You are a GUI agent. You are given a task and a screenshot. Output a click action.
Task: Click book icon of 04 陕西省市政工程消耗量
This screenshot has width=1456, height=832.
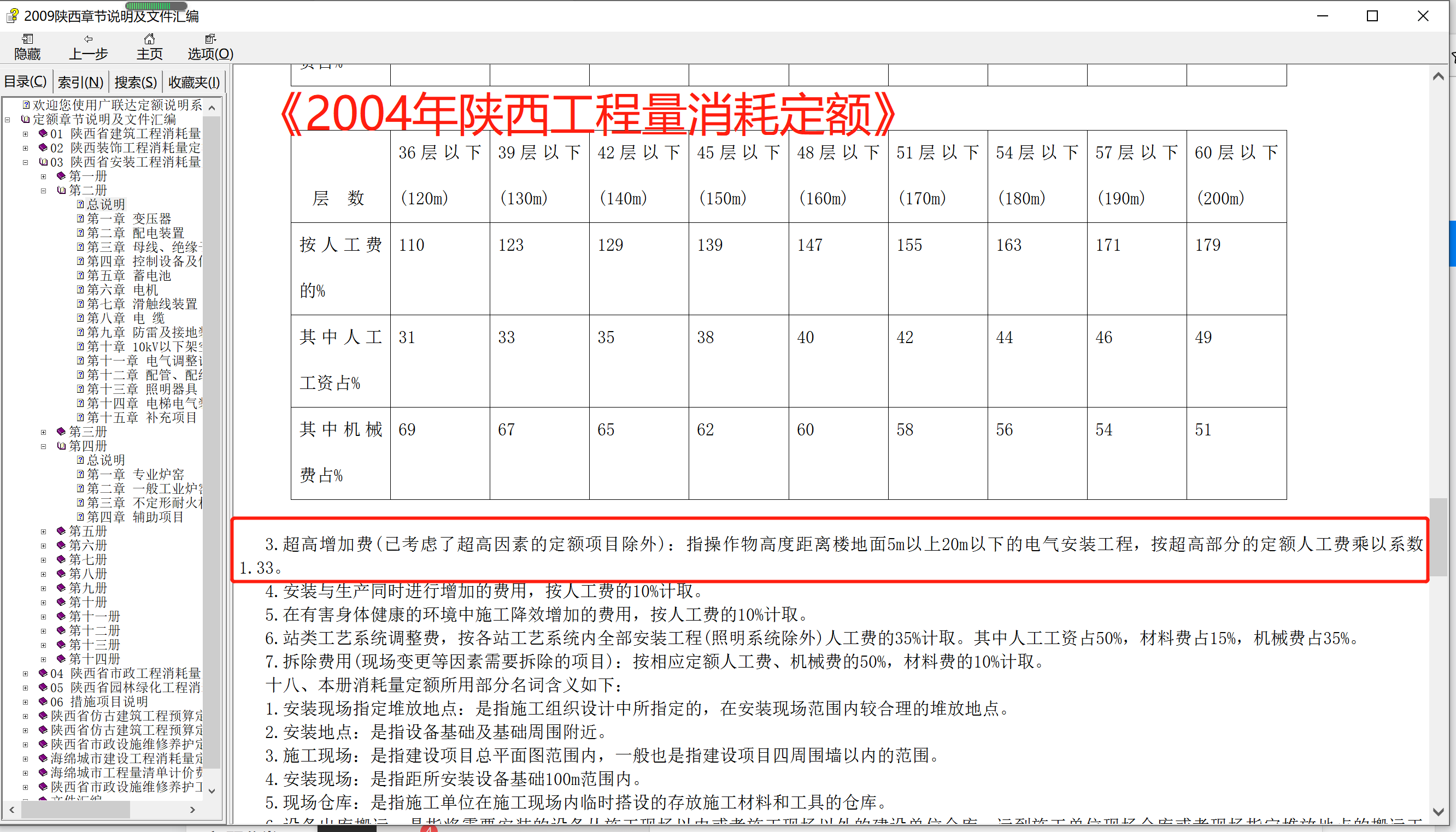(43, 673)
